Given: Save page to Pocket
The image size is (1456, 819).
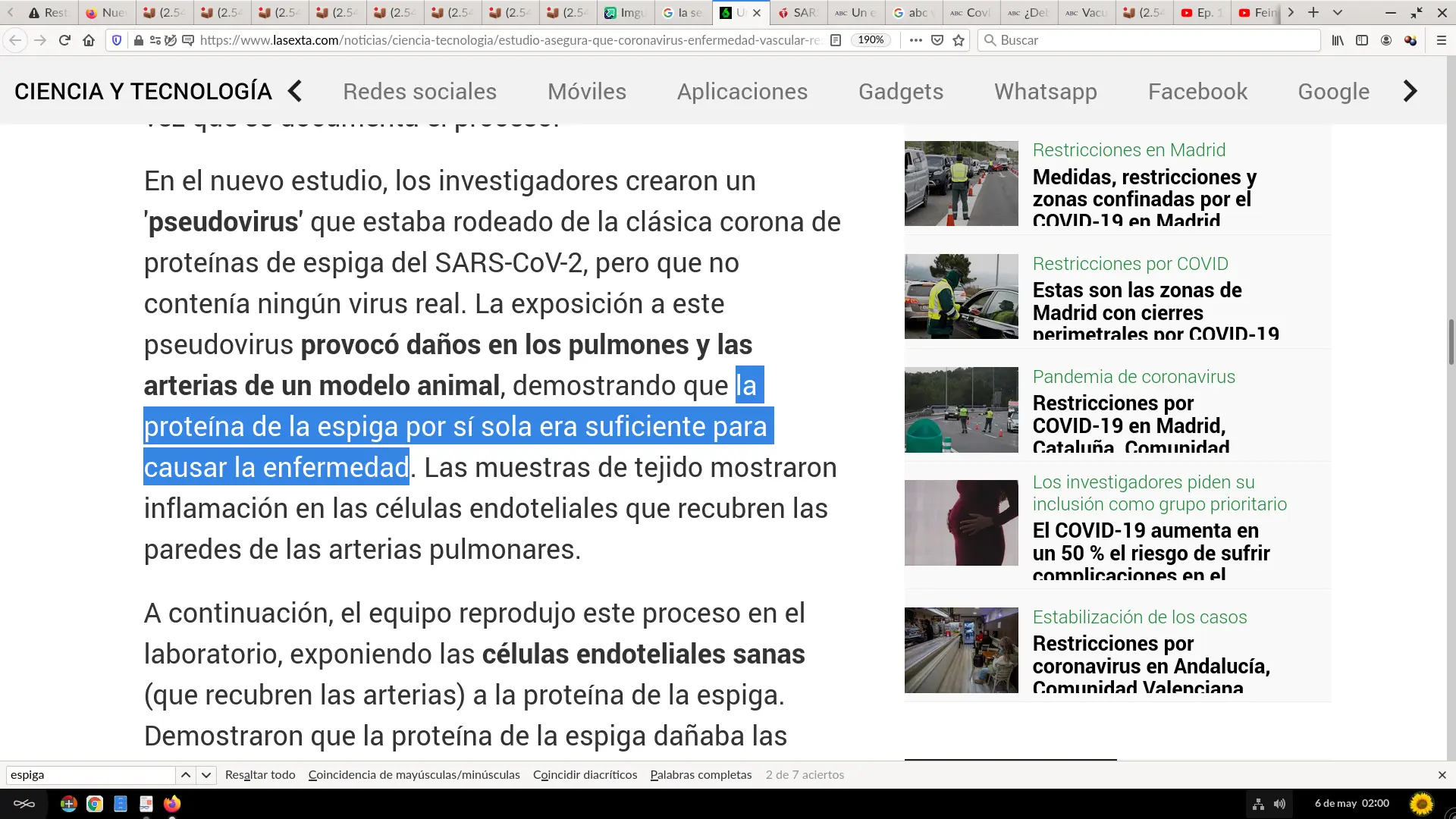Looking at the screenshot, I should tap(937, 40).
